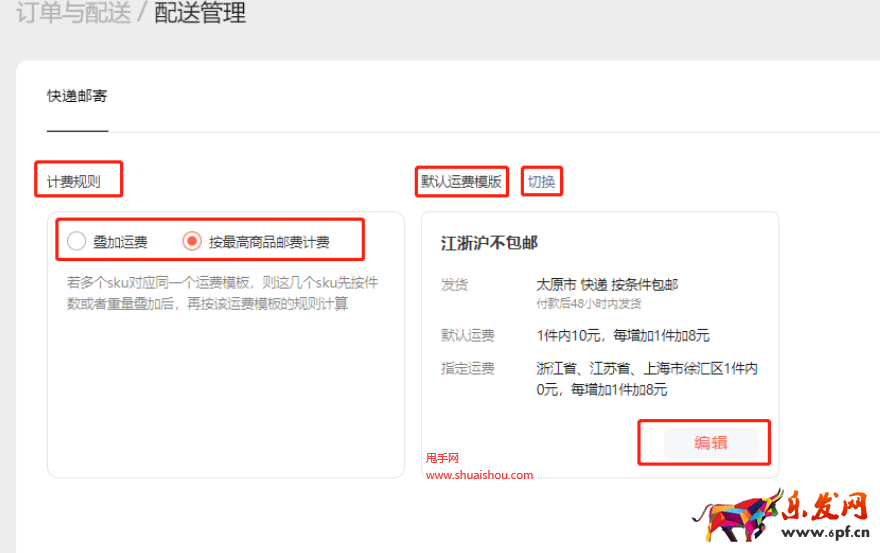
Task: Open the www.shuaishou.com watermark link
Action: coord(479,475)
